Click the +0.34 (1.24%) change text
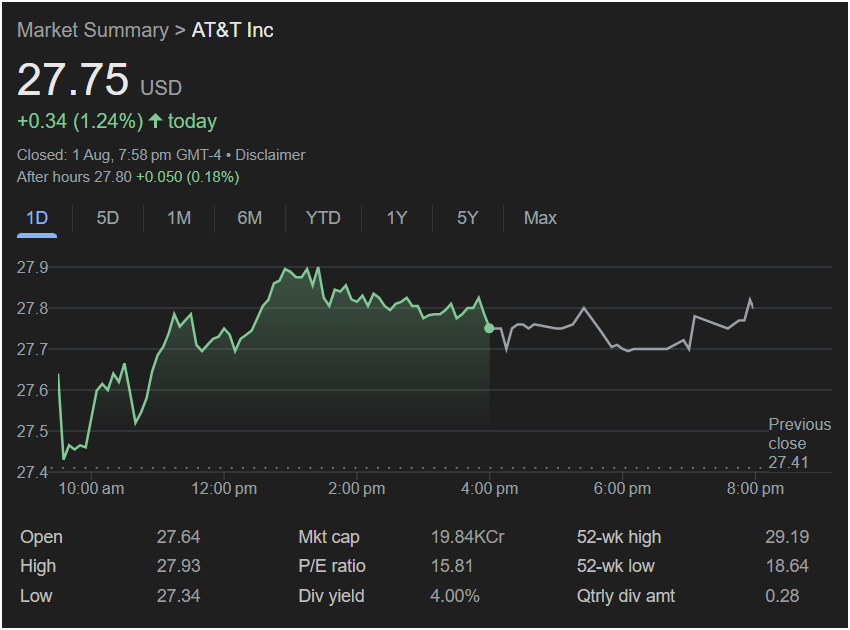 pyautogui.click(x=80, y=121)
